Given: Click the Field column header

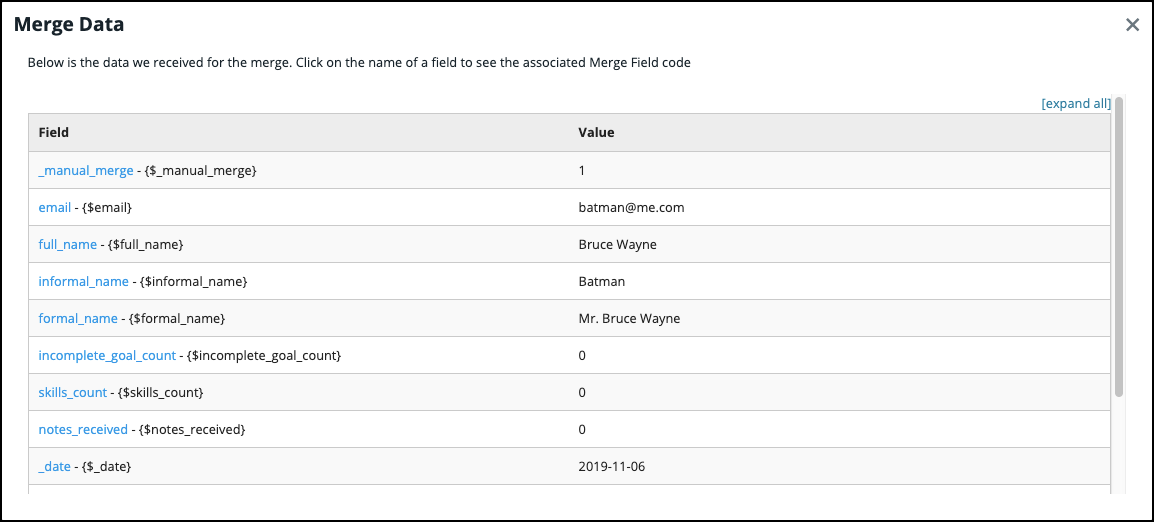Looking at the screenshot, I should tap(54, 132).
